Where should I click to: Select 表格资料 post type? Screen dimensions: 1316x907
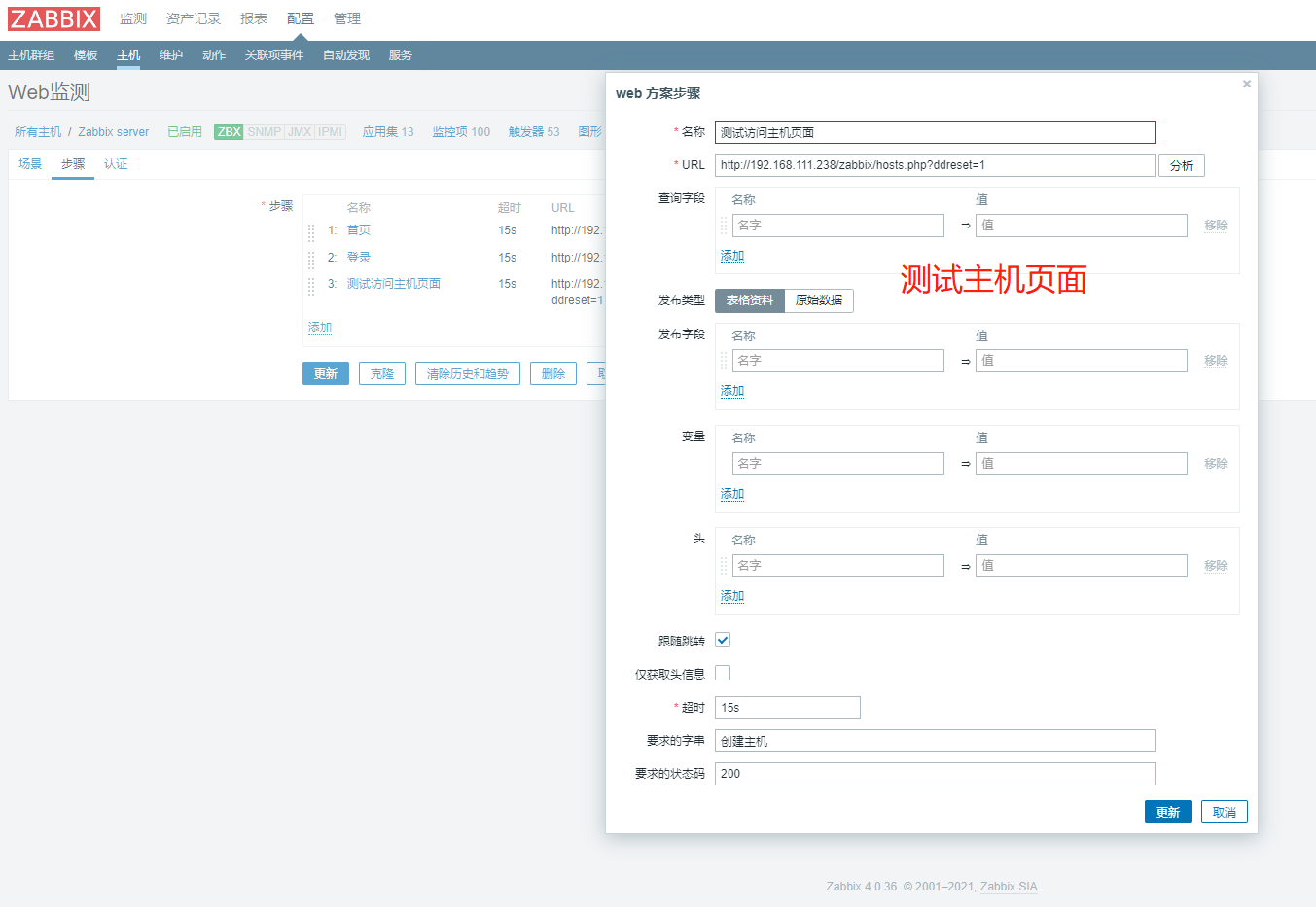(x=750, y=300)
